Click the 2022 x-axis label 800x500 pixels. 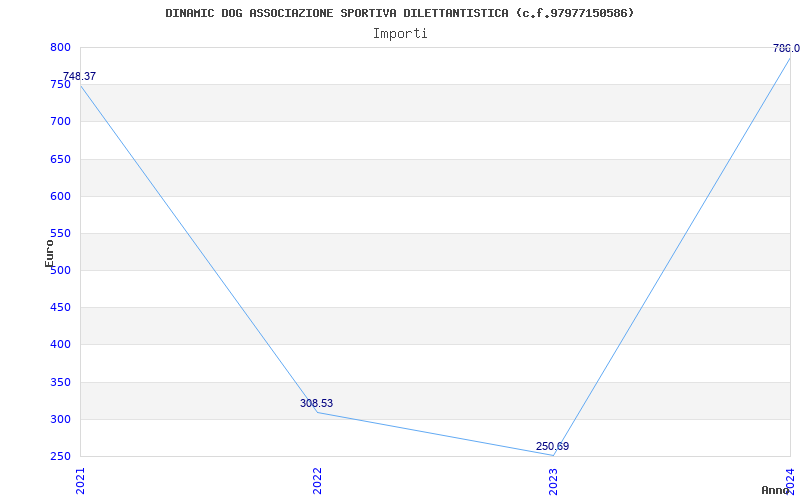tap(317, 481)
